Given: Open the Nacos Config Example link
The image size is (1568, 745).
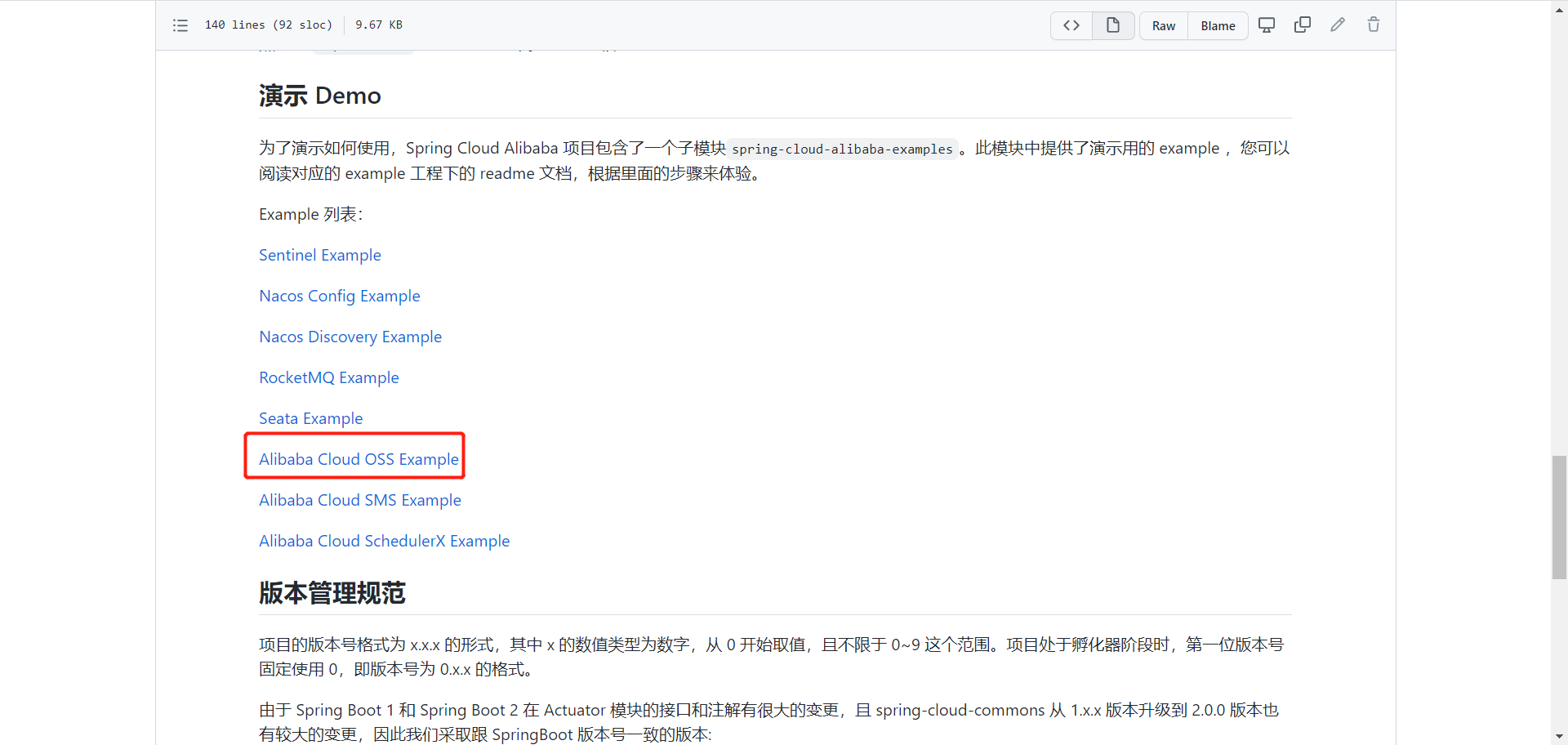Looking at the screenshot, I should pos(340,296).
